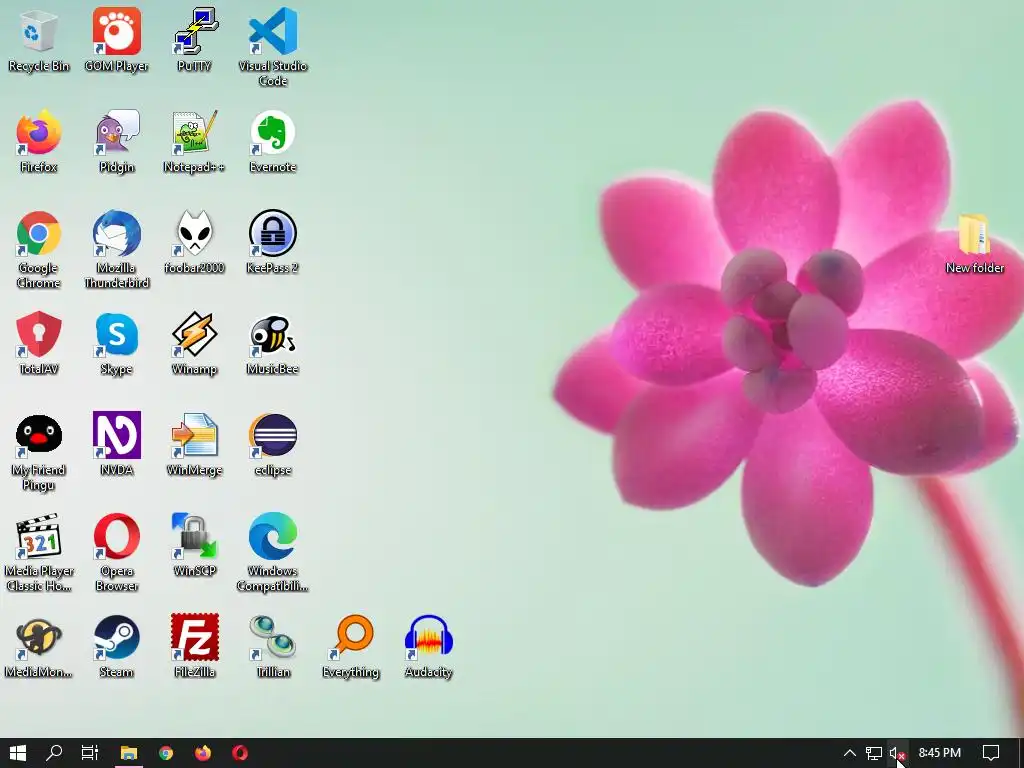Select the Recycle Bin desktop icon
1024x768 pixels.
click(x=39, y=41)
